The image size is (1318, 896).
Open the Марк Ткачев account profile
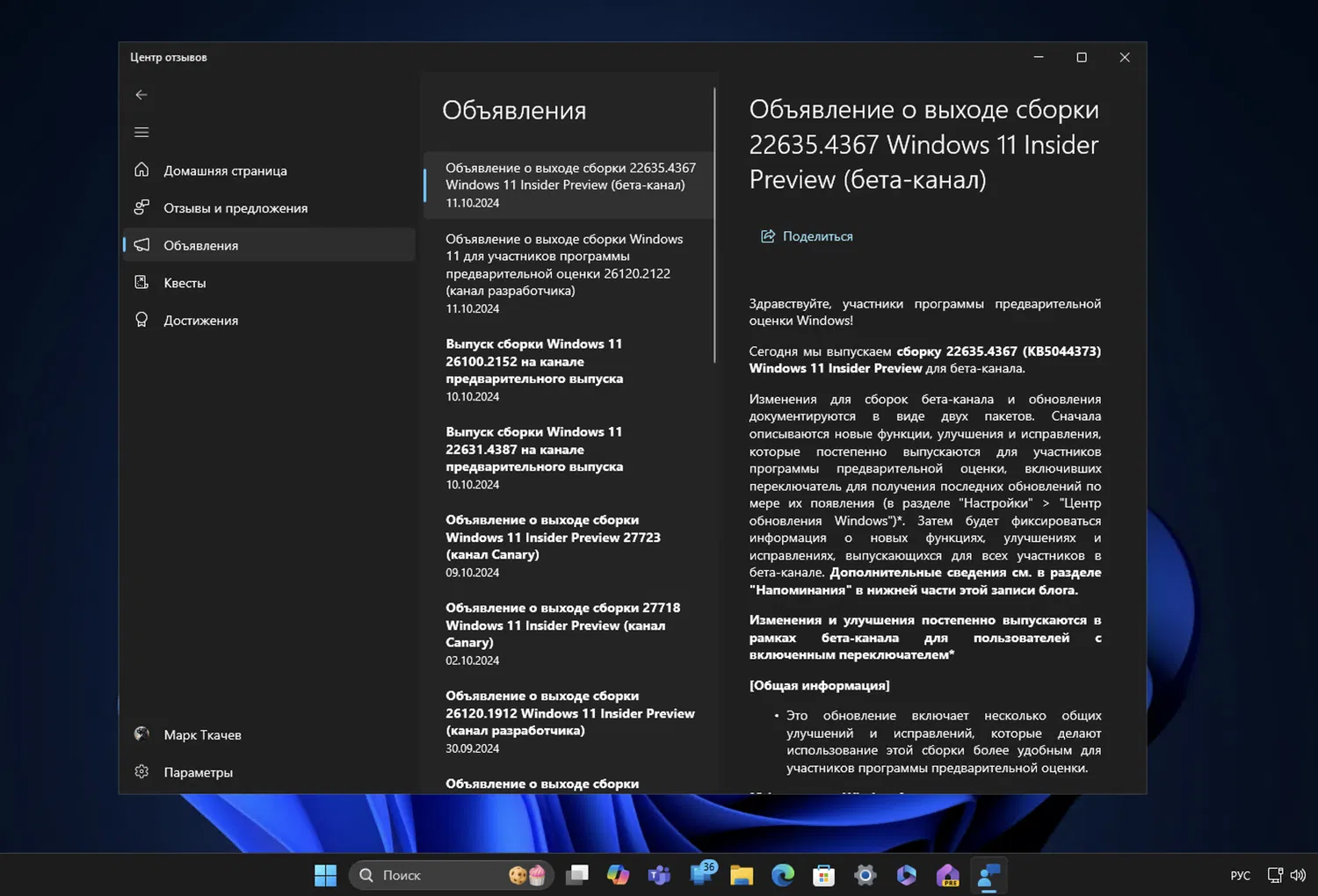(269, 734)
